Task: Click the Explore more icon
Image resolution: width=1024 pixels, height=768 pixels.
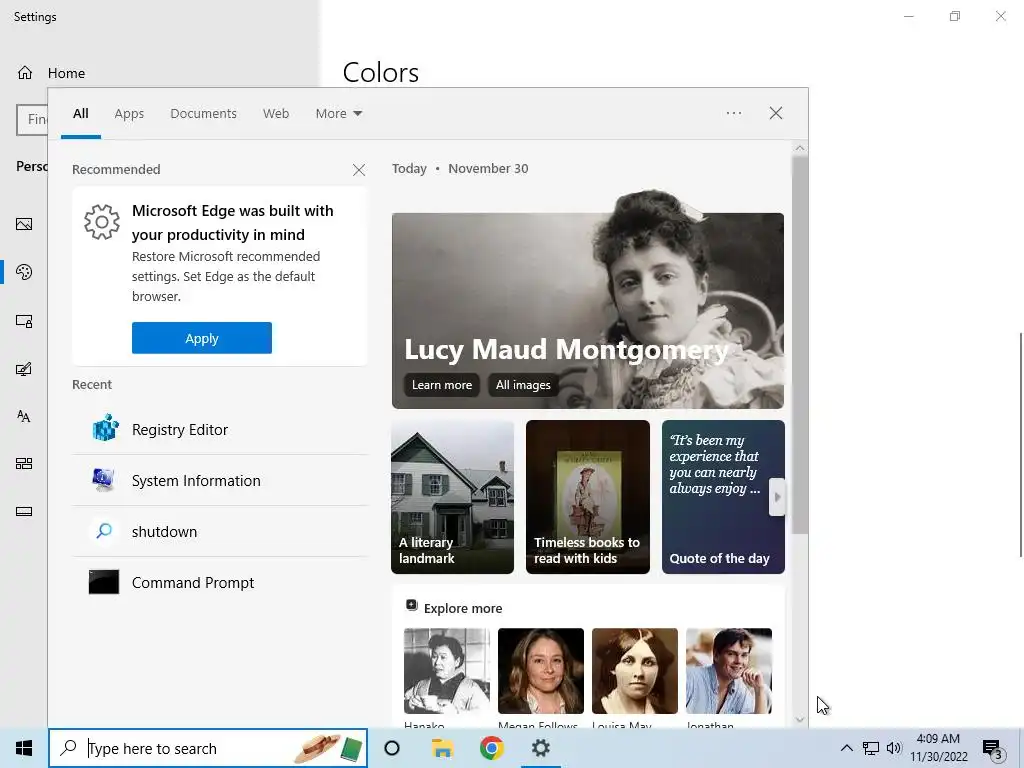Action: [x=411, y=605]
